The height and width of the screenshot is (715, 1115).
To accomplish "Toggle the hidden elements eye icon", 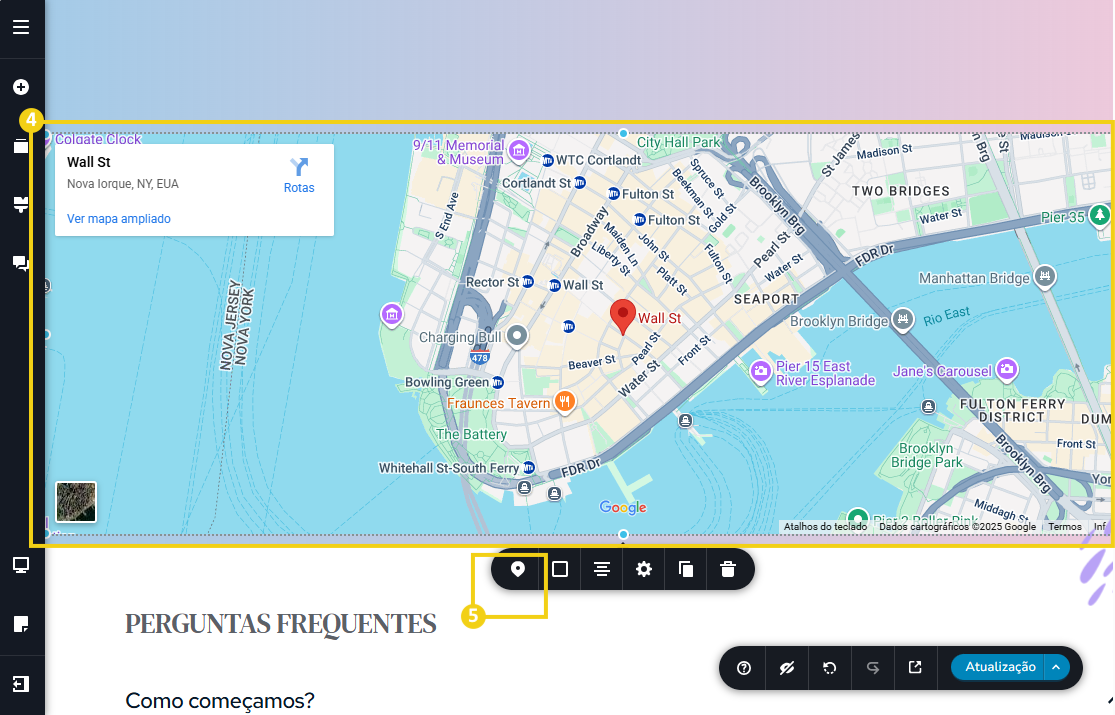I will 786,668.
